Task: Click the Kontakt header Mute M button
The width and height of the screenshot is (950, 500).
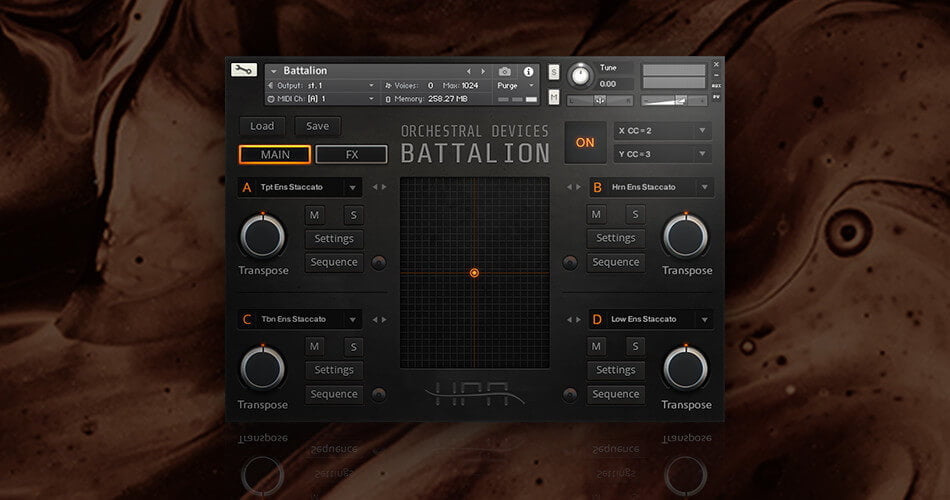Action: click(x=554, y=97)
